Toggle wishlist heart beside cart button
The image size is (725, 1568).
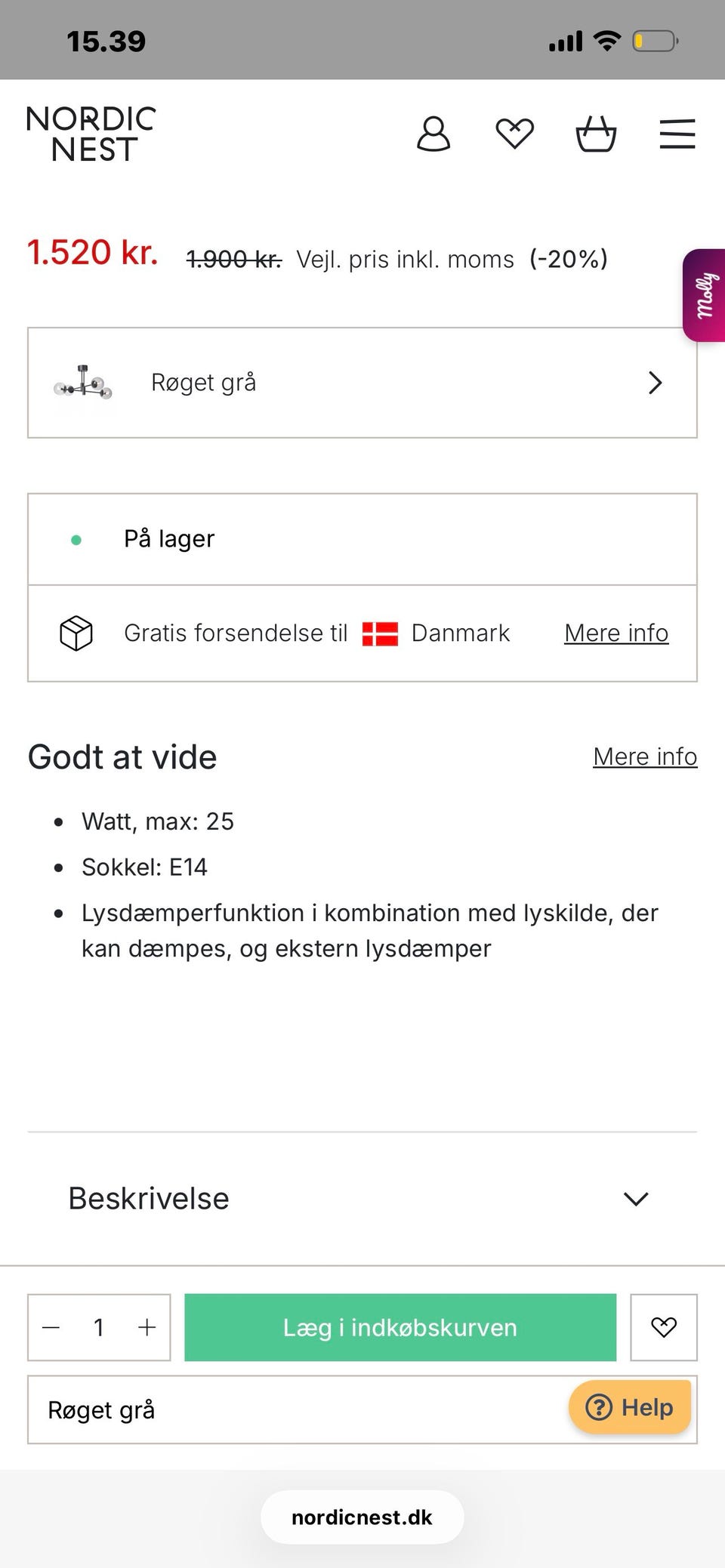664,1327
